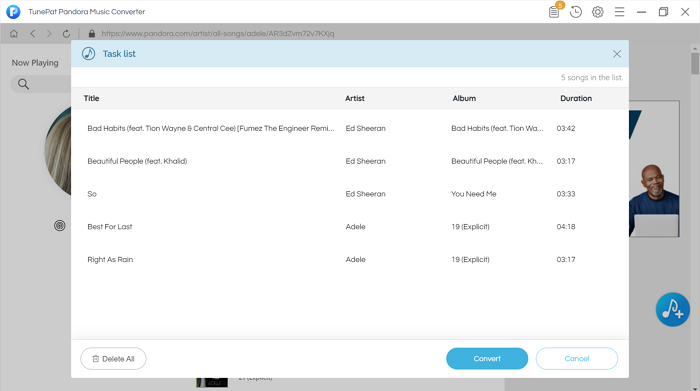Navigate forward in browser bar

[49, 33]
